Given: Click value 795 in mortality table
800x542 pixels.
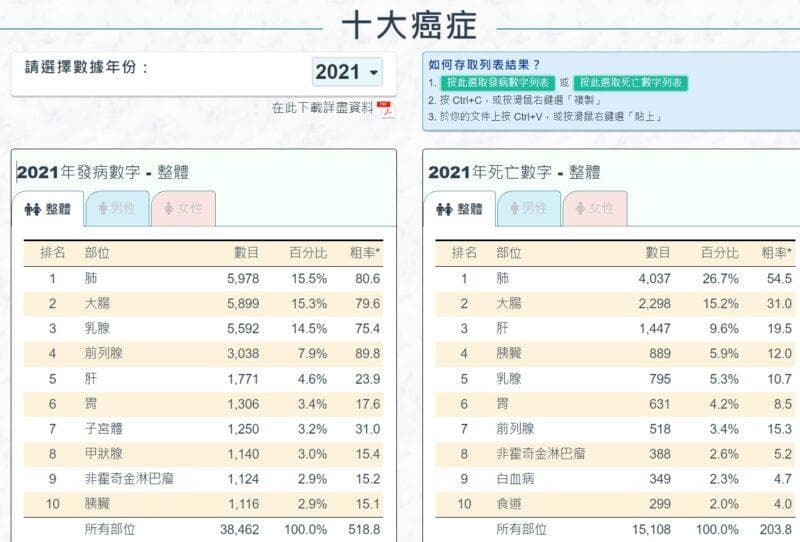Looking at the screenshot, I should (x=660, y=379).
